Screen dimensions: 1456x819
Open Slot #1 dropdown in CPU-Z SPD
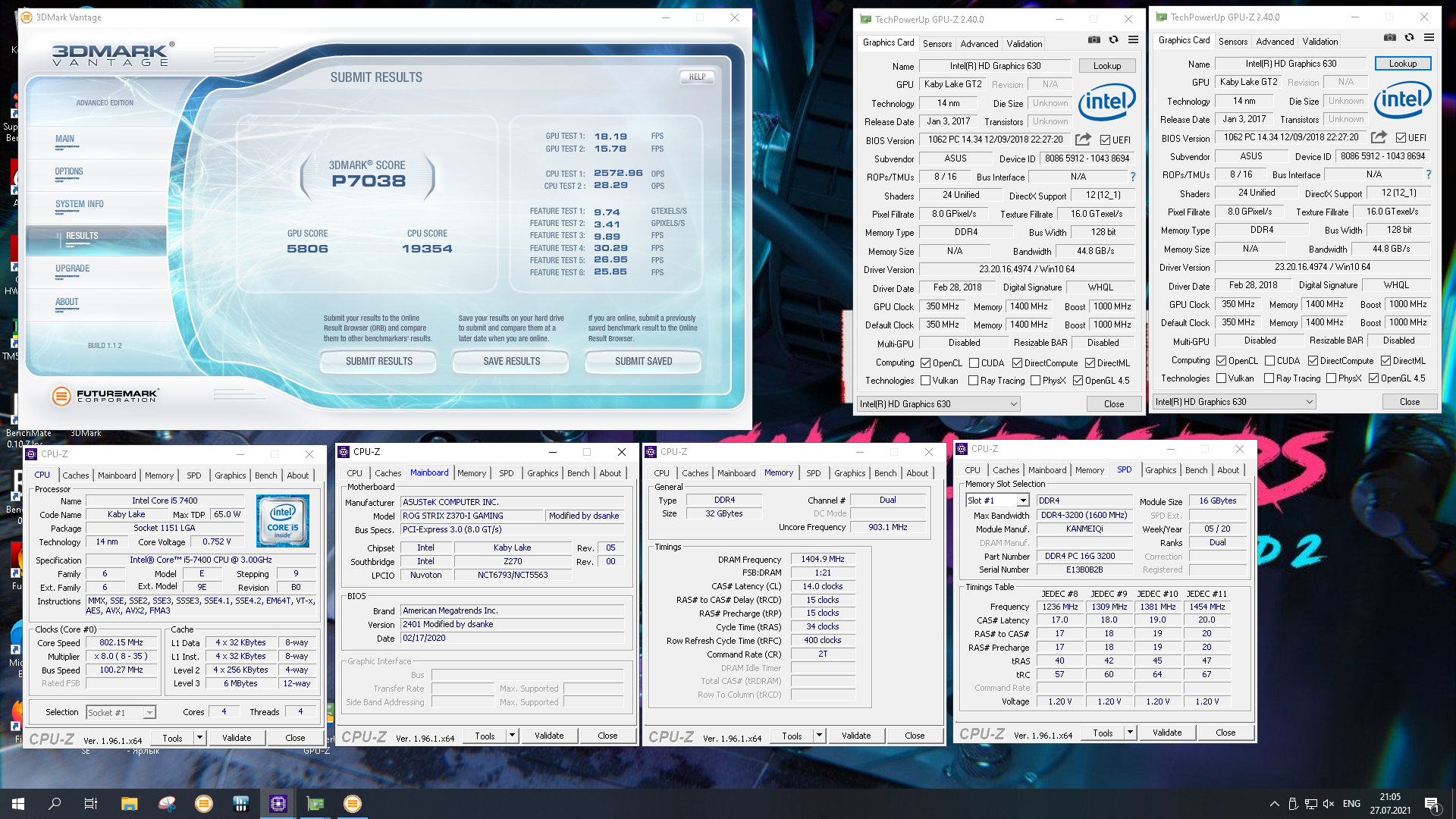pyautogui.click(x=997, y=500)
